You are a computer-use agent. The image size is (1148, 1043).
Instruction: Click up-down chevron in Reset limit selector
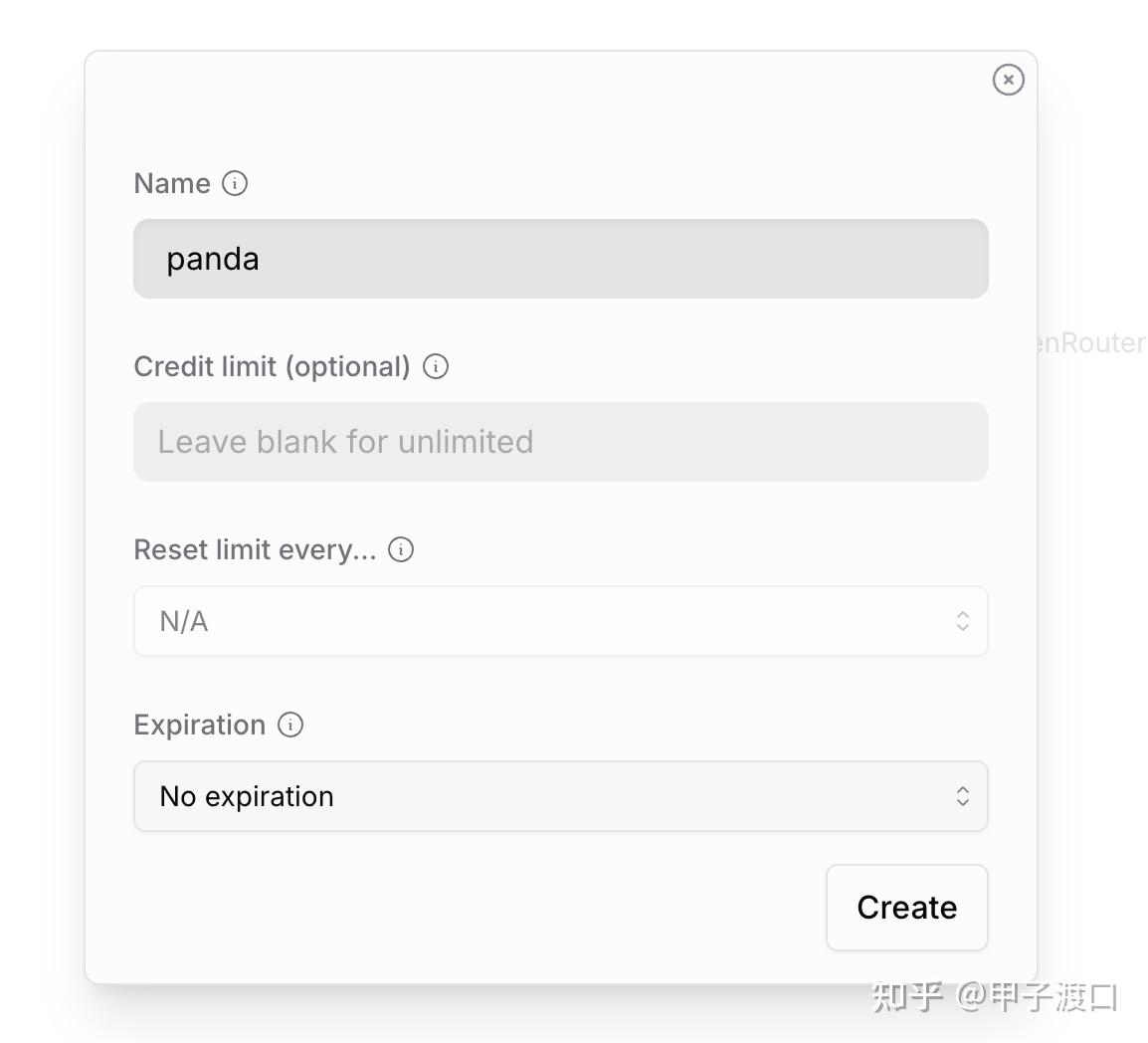(x=962, y=621)
